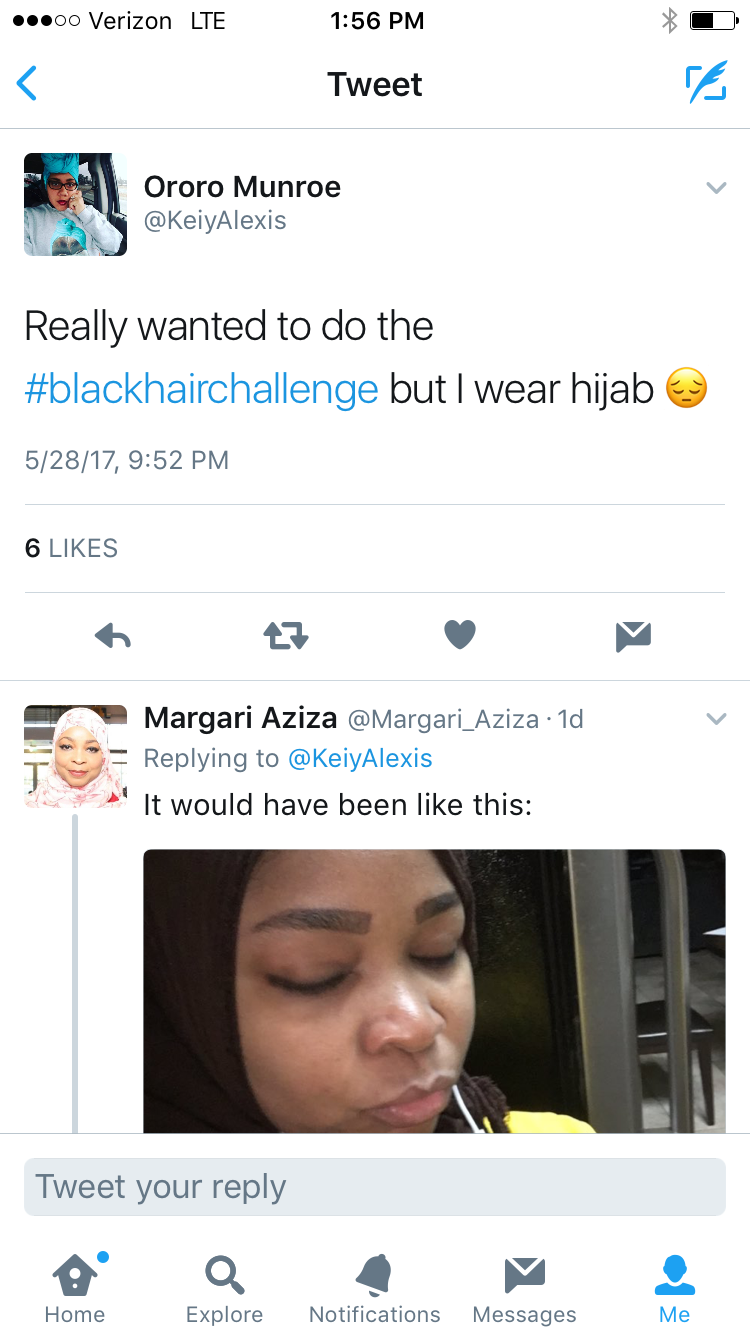Open the #blackhairchallenge hashtag link

(201, 389)
